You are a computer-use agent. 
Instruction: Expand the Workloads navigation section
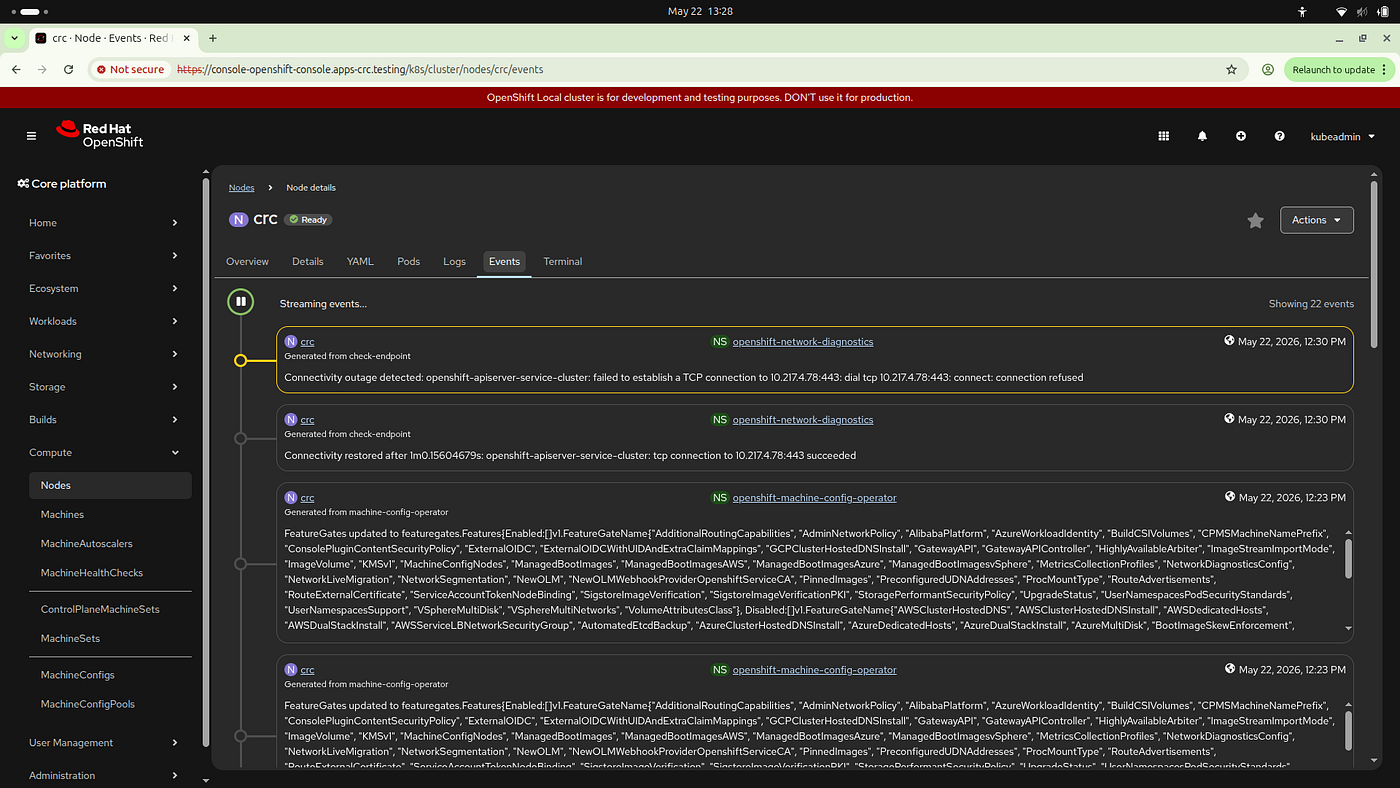[x=104, y=321]
